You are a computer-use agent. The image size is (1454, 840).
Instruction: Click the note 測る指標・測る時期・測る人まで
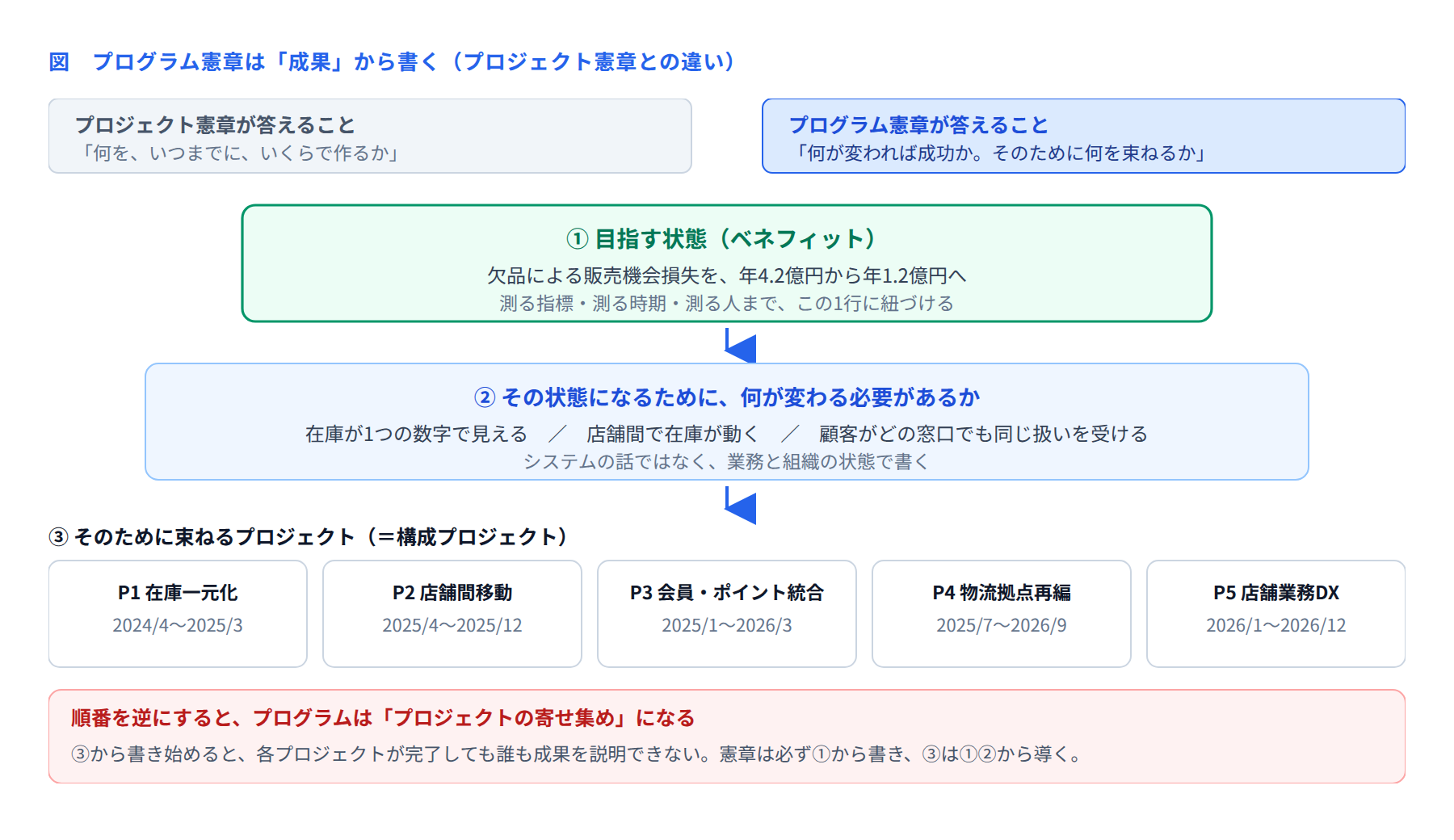[726, 304]
